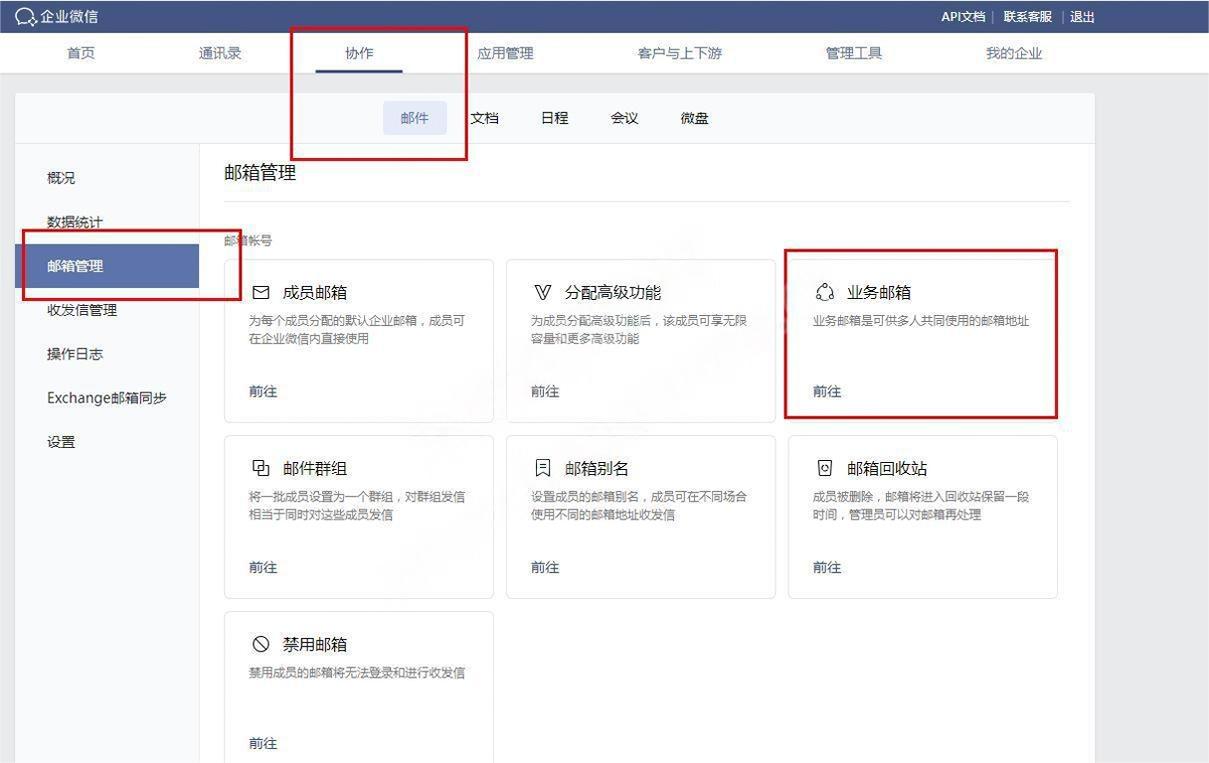Click 前往 under 成员邮箱
1209x763 pixels.
click(x=263, y=391)
